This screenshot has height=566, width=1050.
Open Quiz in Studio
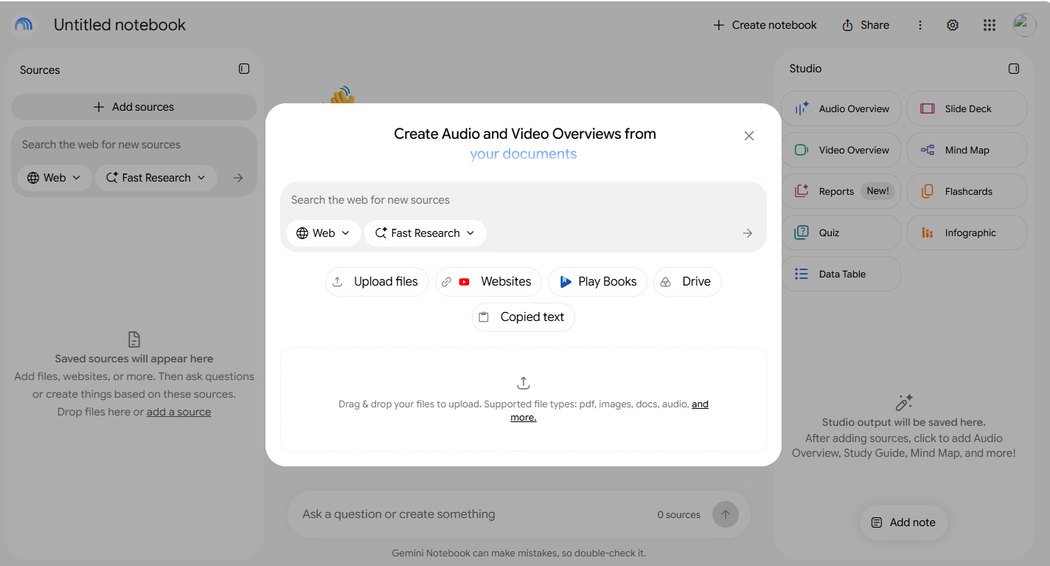[841, 232]
